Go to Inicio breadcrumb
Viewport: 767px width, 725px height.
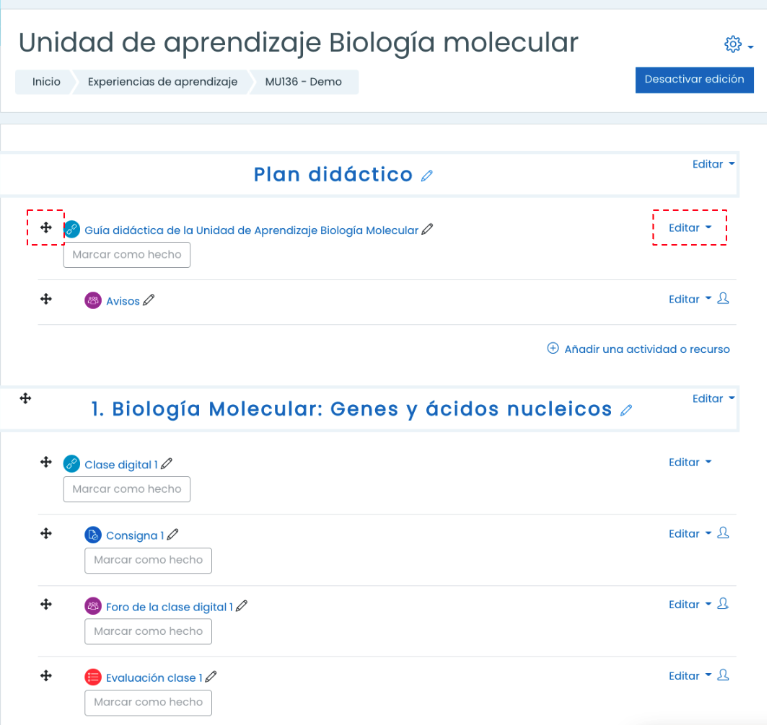pos(46,82)
